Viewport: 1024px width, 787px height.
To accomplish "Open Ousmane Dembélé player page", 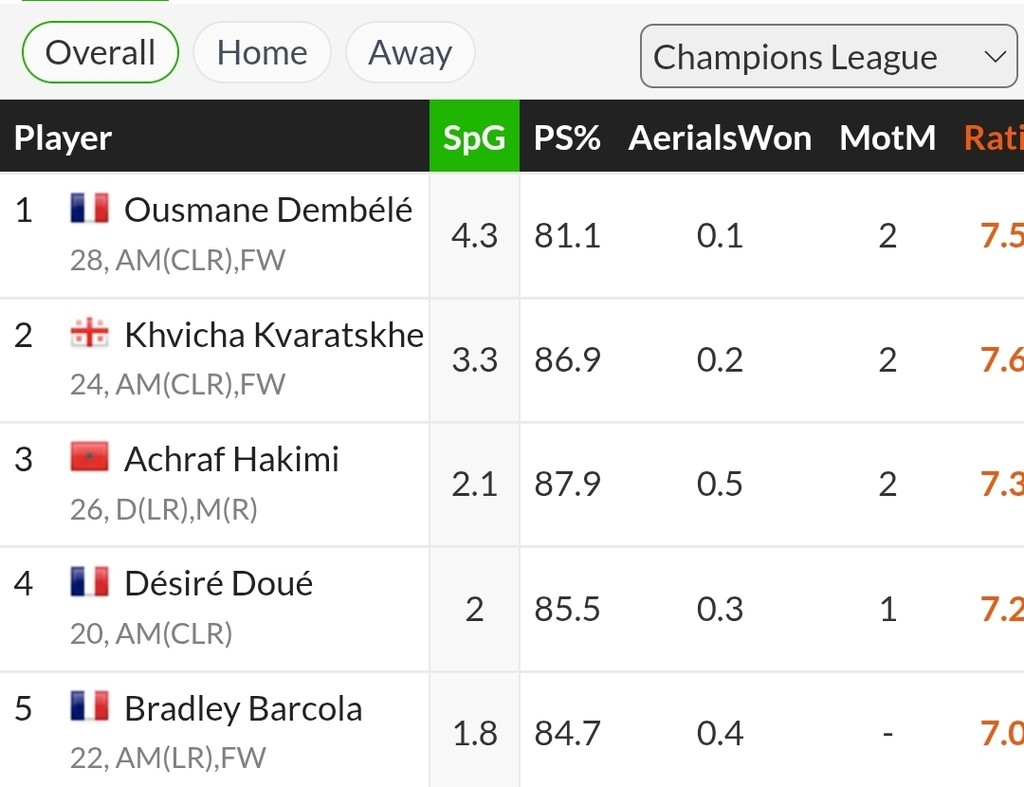I will click(268, 210).
